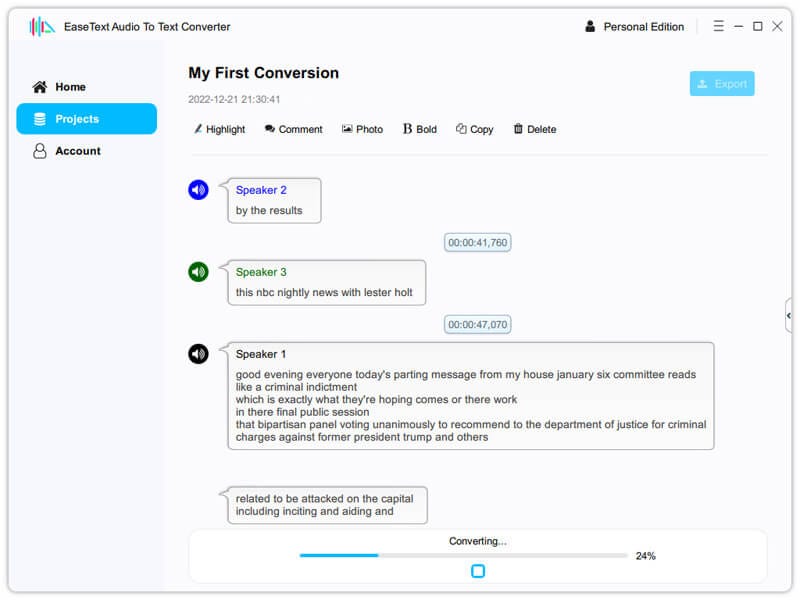
Task: Jump to the 00:00:47,070 timestamp
Action: 478,324
